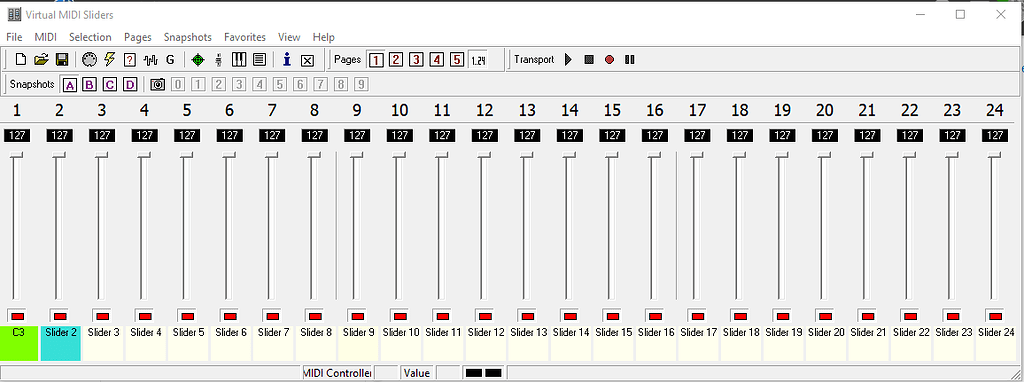Recall snapshot B
This screenshot has height=382, width=1024.
pos(90,84)
